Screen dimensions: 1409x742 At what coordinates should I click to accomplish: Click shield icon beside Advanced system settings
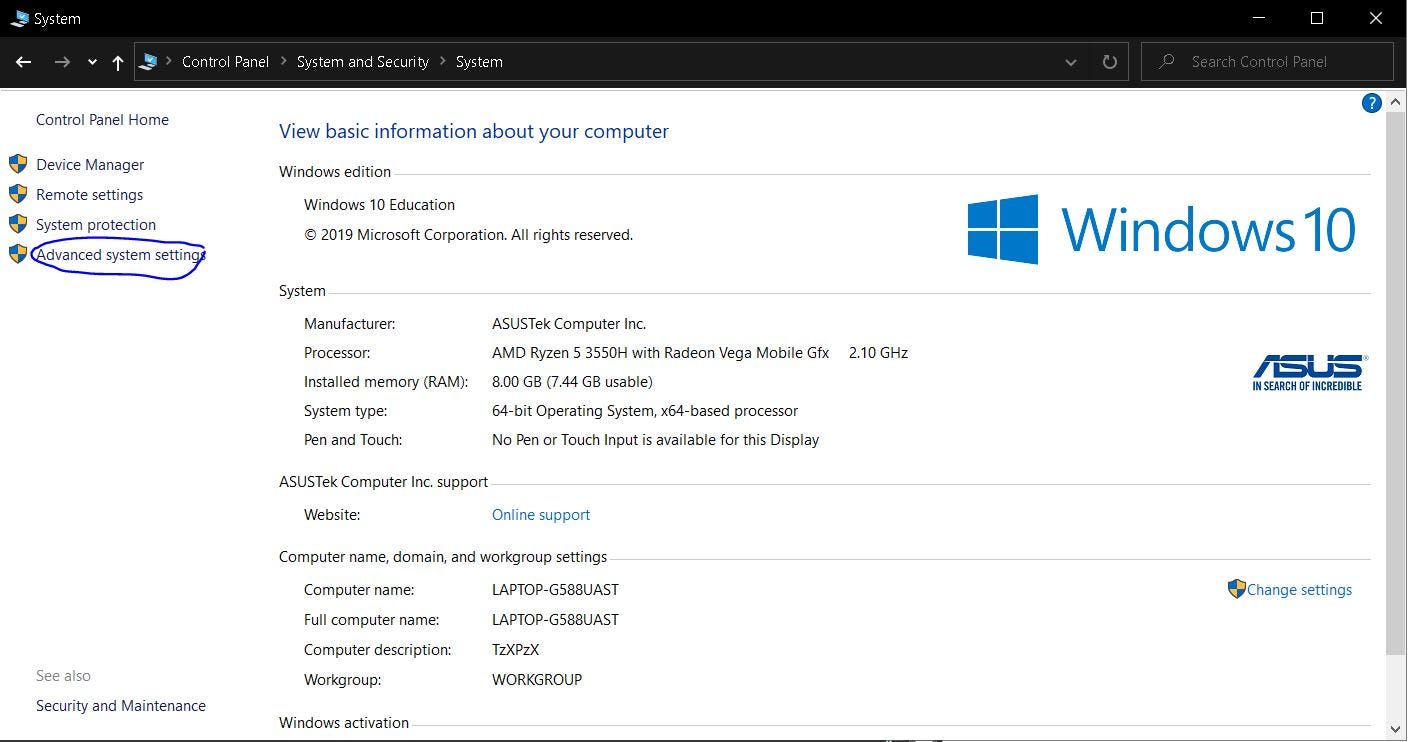[x=18, y=254]
